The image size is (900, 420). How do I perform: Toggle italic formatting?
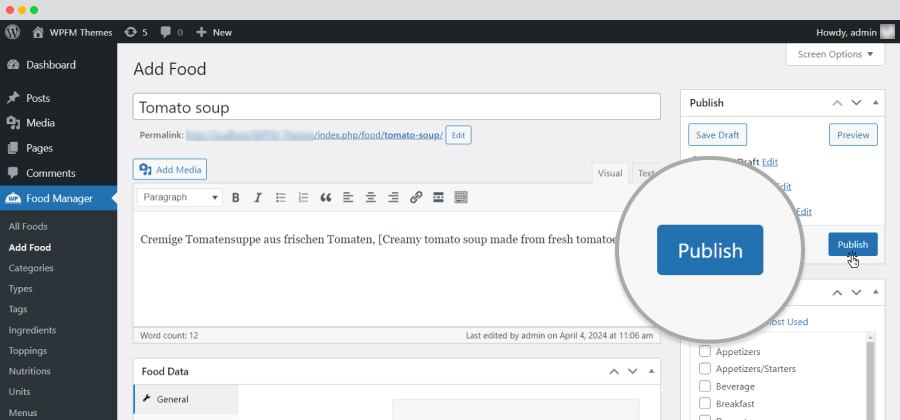[x=258, y=197]
